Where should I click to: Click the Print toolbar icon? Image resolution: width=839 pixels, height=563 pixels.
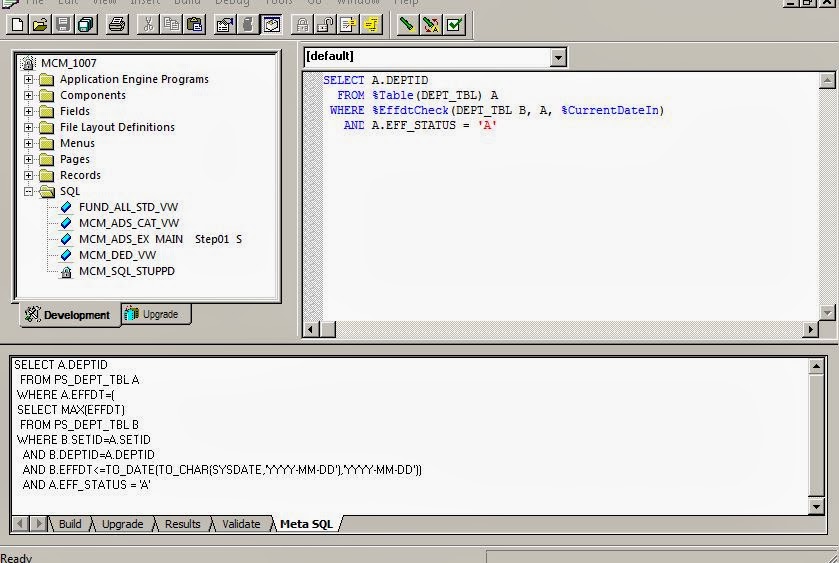click(117, 25)
